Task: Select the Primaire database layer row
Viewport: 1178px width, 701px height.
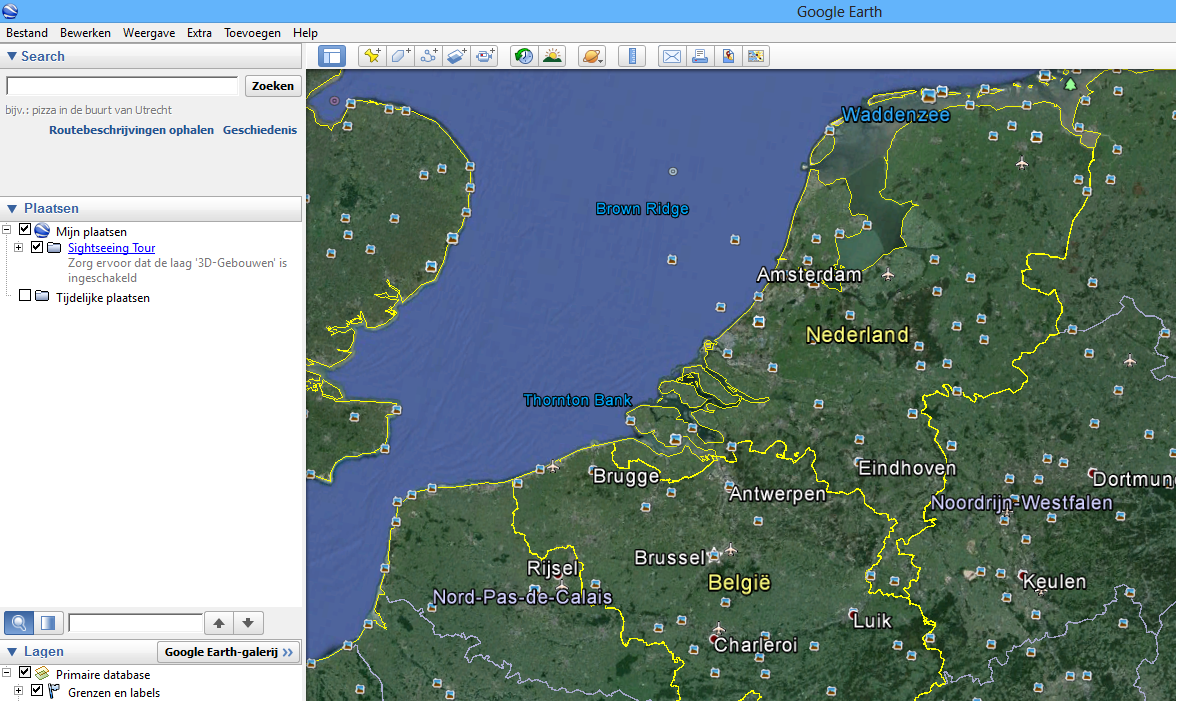Action: pyautogui.click(x=103, y=675)
